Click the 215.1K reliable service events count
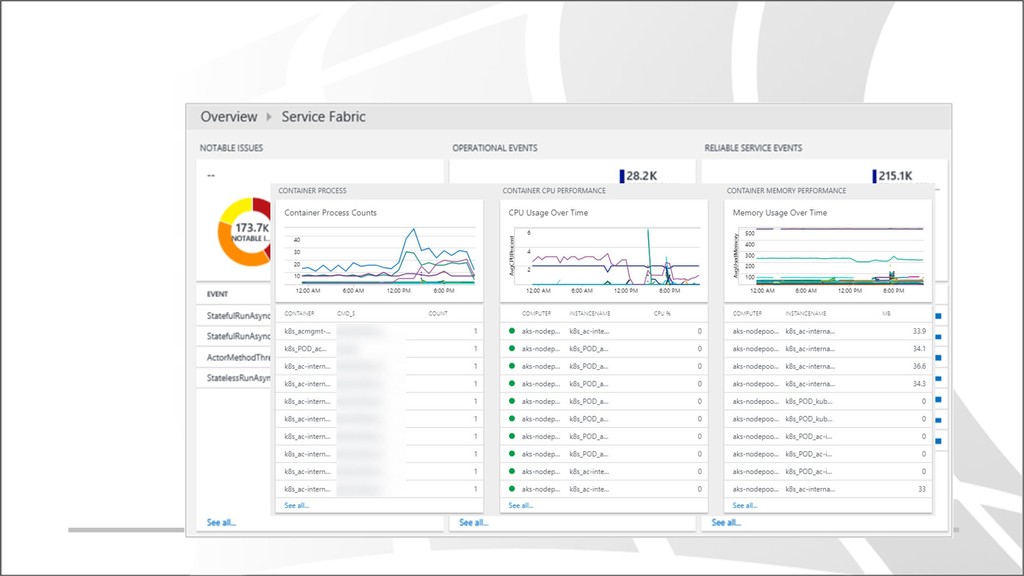The width and height of the screenshot is (1024, 576). click(895, 176)
